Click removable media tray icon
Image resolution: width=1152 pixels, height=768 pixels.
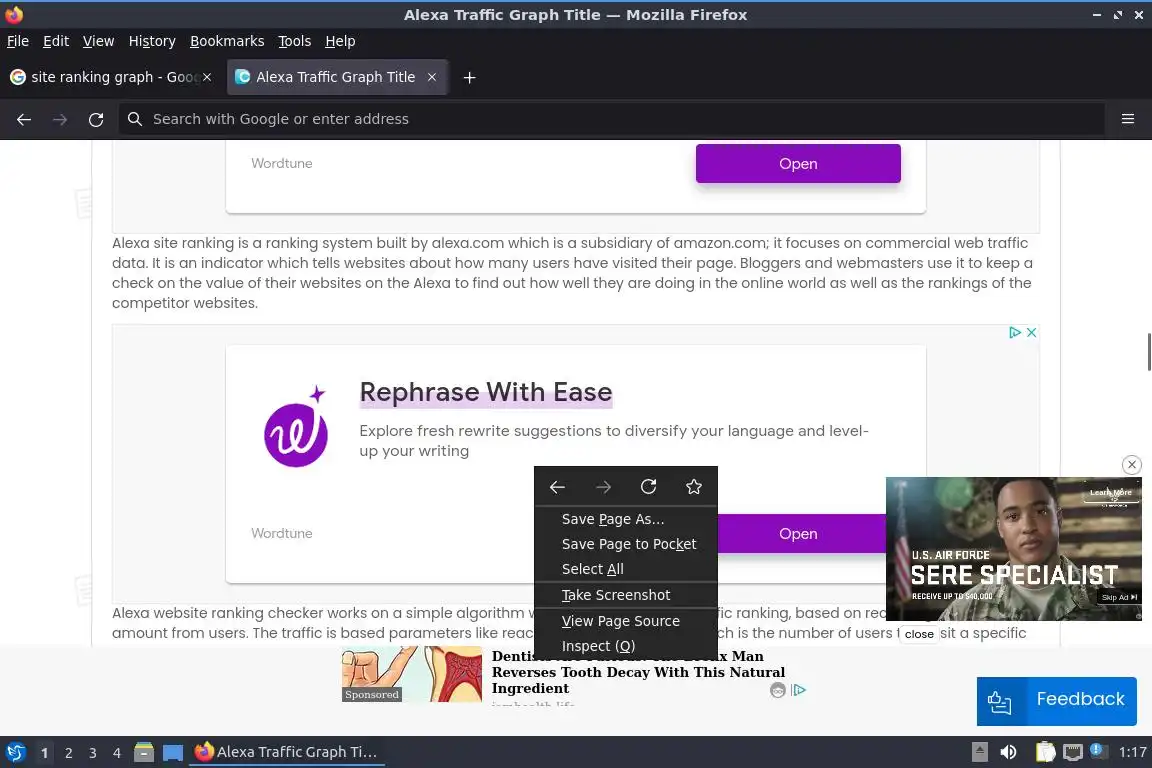(x=980, y=752)
